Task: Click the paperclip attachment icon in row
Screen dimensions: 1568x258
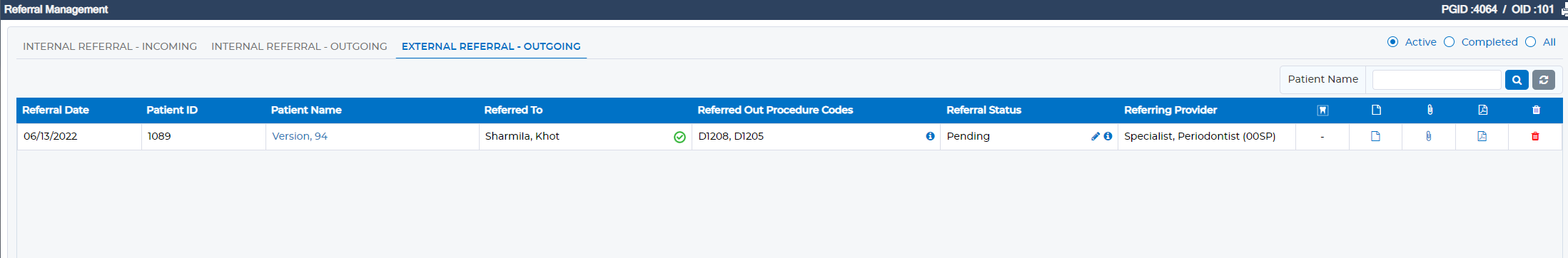Action: click(1429, 136)
